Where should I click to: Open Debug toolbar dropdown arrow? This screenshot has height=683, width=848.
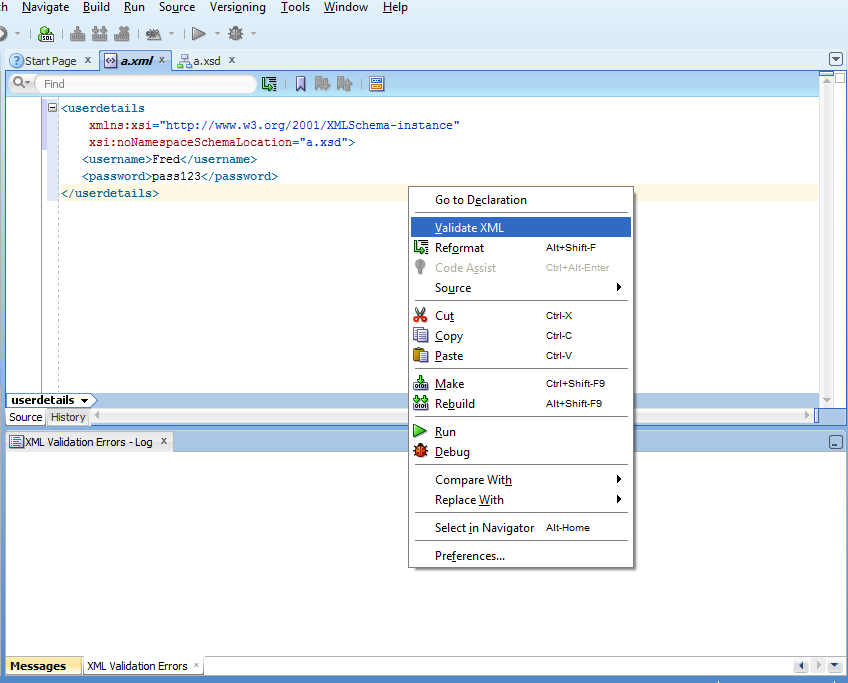(x=253, y=34)
